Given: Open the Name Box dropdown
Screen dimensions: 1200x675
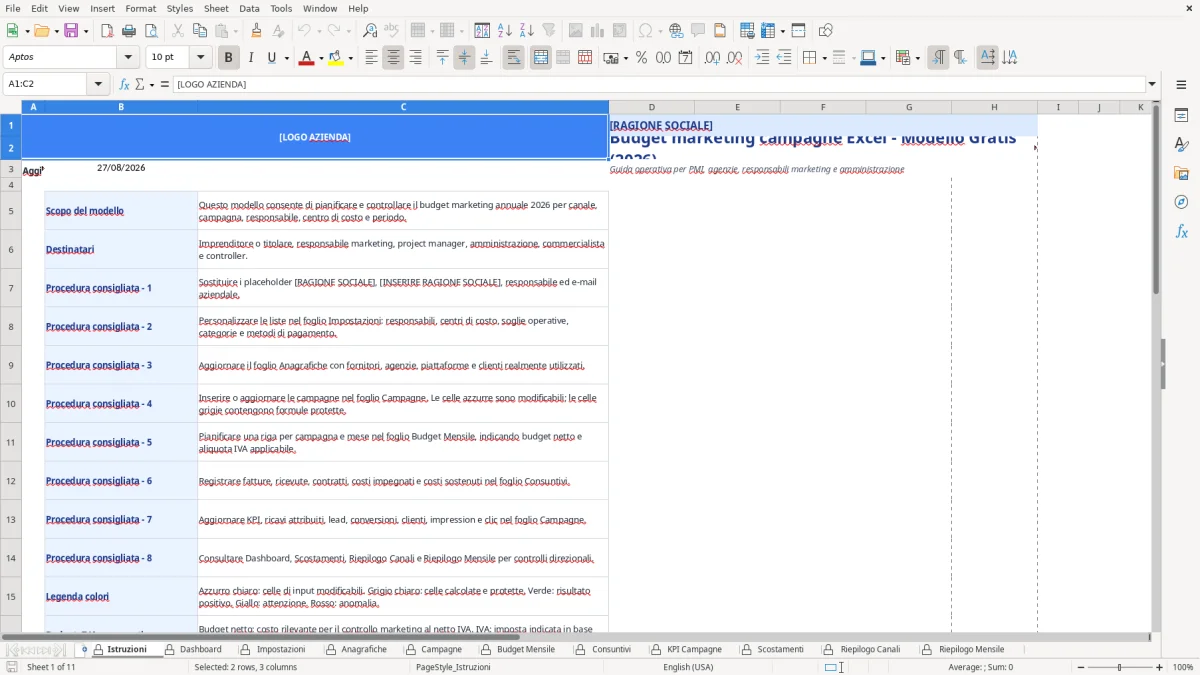Looking at the screenshot, I should pos(98,84).
